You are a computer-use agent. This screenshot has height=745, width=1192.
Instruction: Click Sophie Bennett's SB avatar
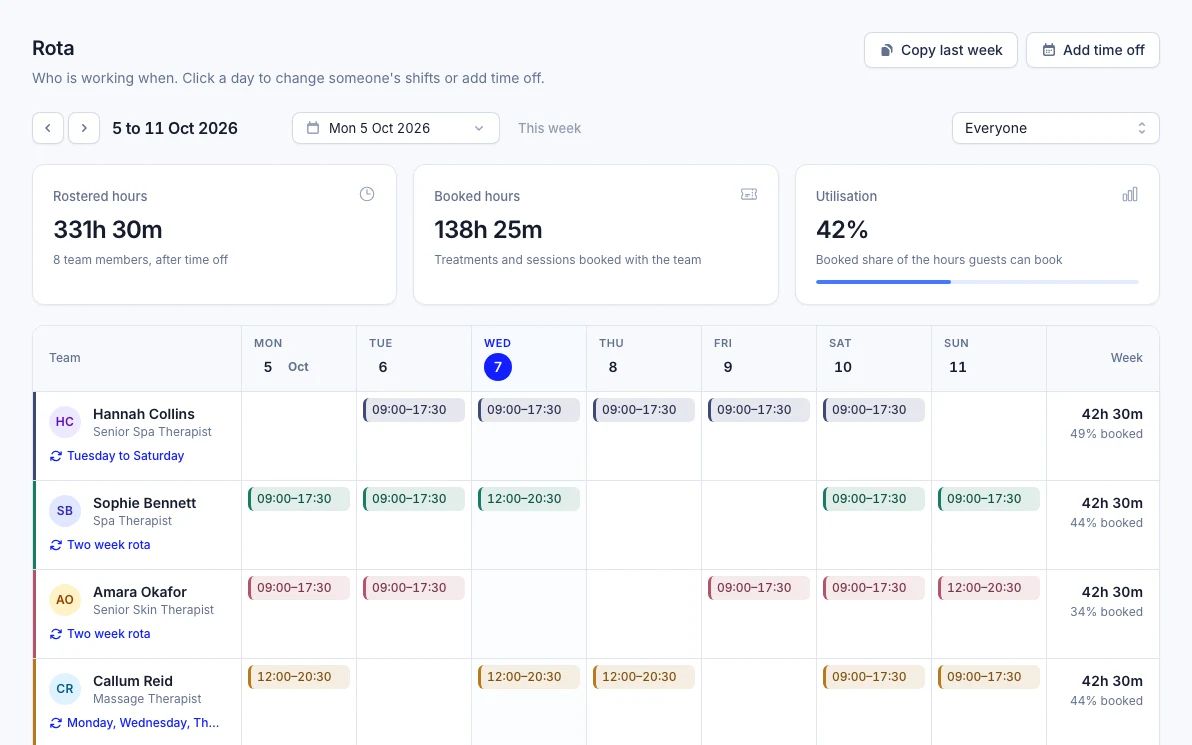pos(65,511)
